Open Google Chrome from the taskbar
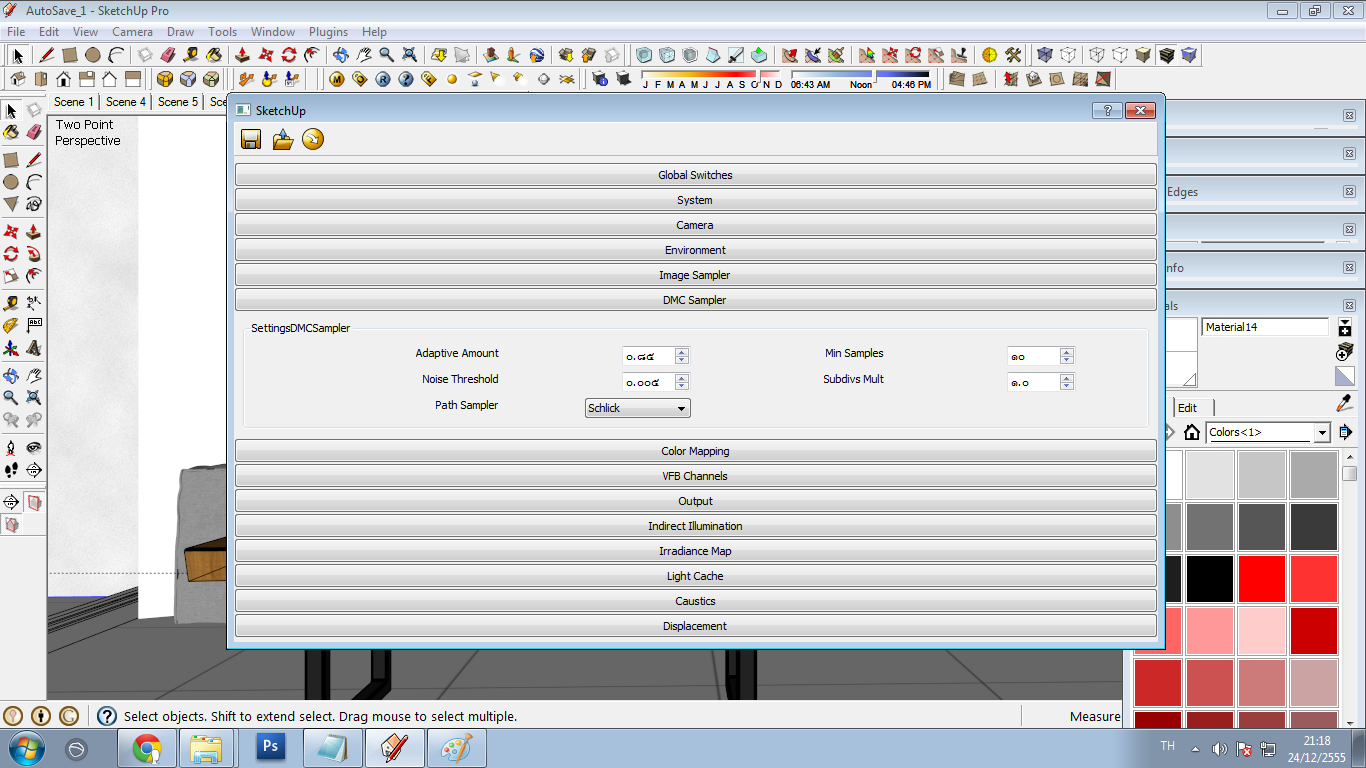The width and height of the screenshot is (1366, 768). click(x=147, y=747)
